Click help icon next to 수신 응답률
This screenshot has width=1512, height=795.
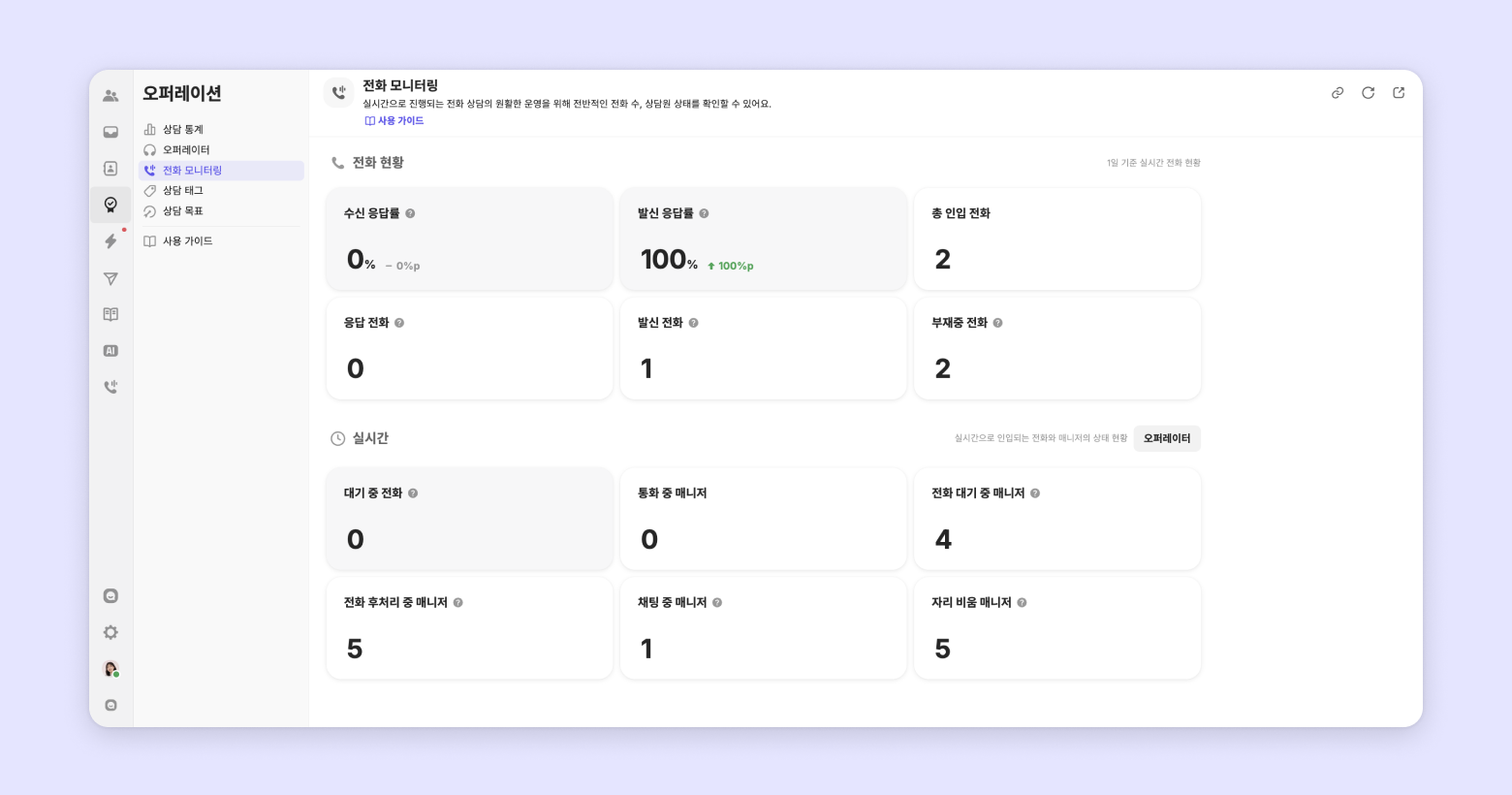pyautogui.click(x=410, y=213)
